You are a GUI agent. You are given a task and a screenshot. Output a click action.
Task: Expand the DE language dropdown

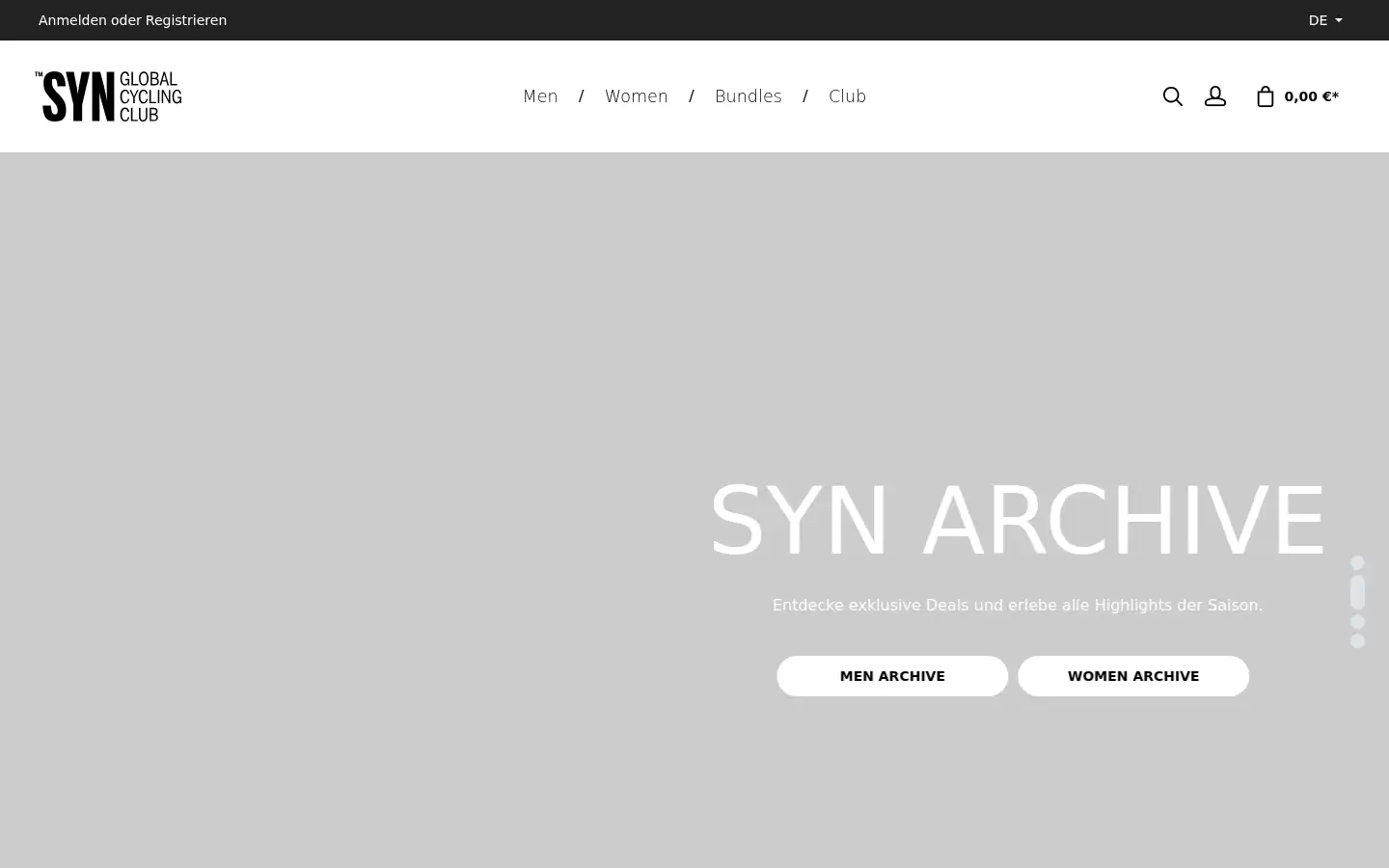click(1325, 20)
